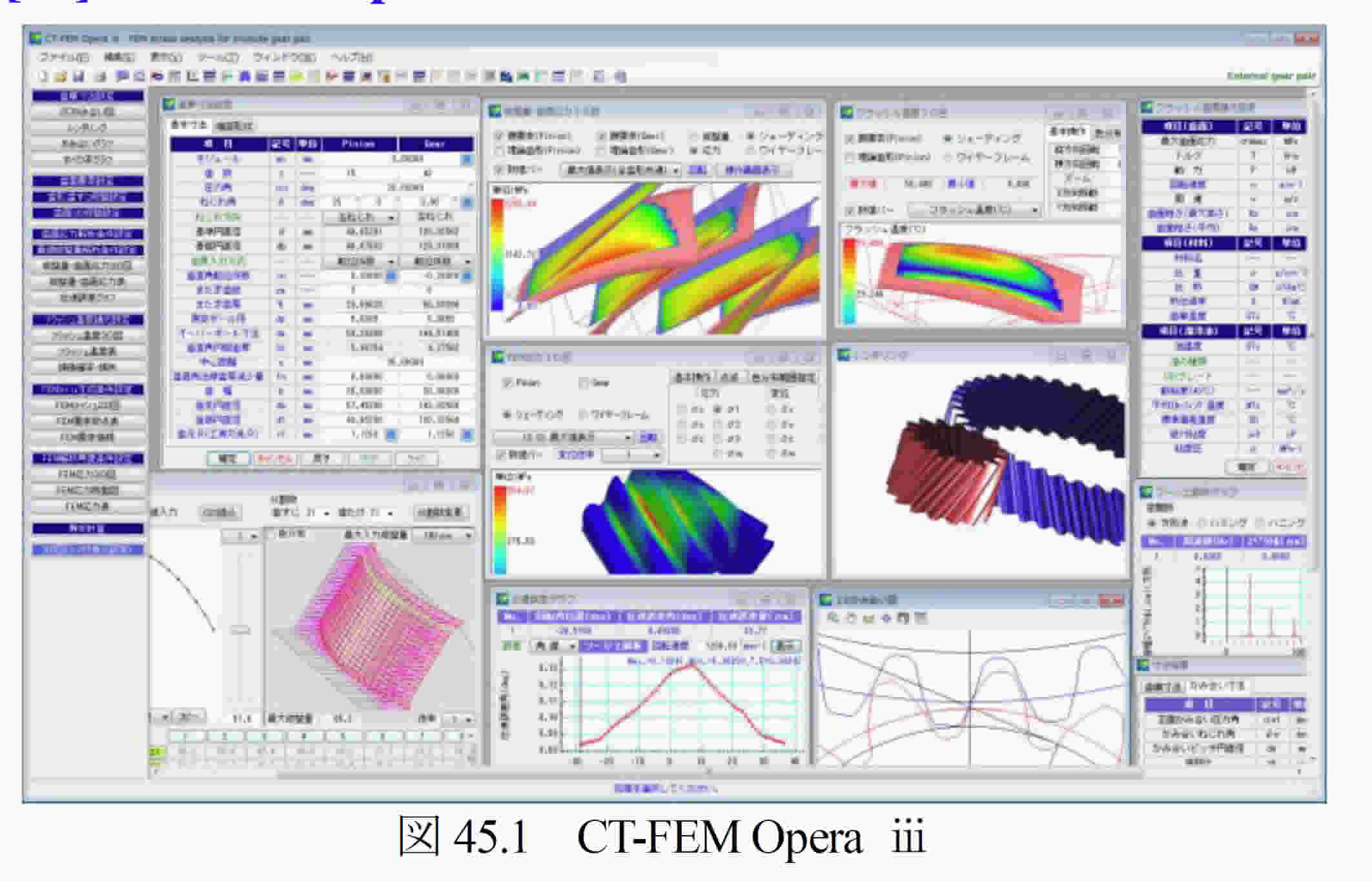
Task: Open the ツール(T) menu
Action: [218, 57]
